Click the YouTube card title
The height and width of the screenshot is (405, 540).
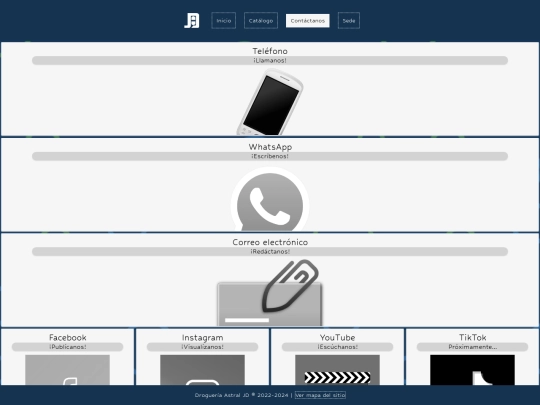(x=338, y=338)
